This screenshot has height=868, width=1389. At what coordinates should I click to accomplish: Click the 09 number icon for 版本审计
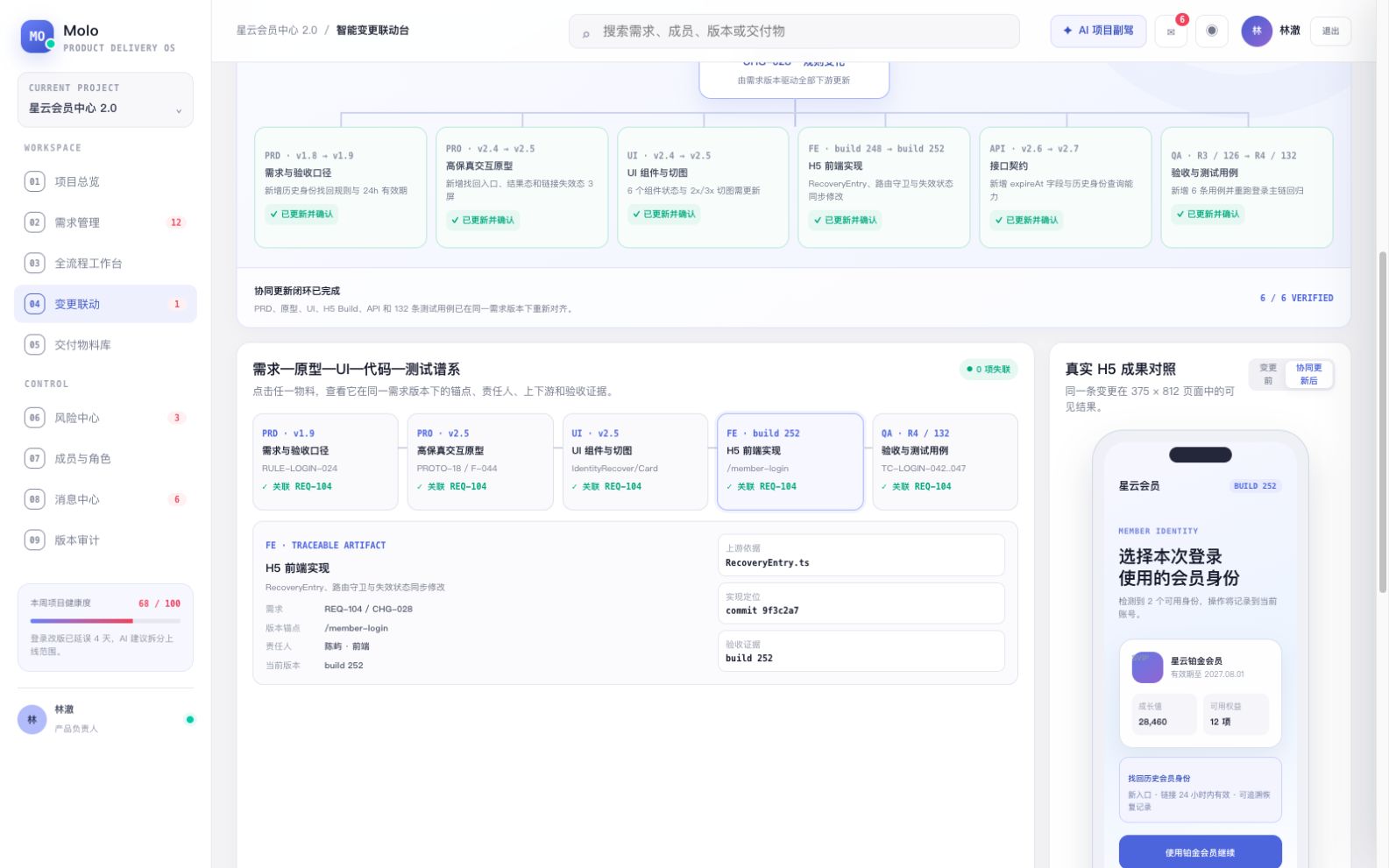tap(35, 540)
